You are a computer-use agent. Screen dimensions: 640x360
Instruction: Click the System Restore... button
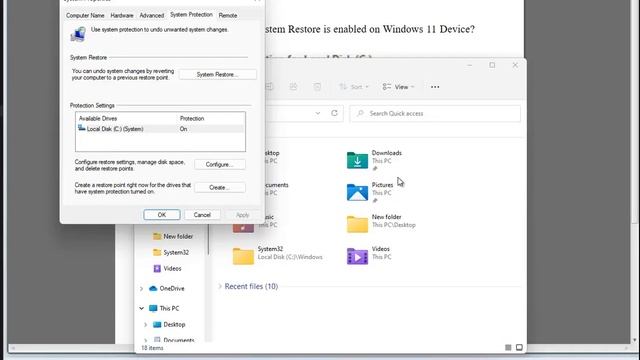click(x=218, y=74)
